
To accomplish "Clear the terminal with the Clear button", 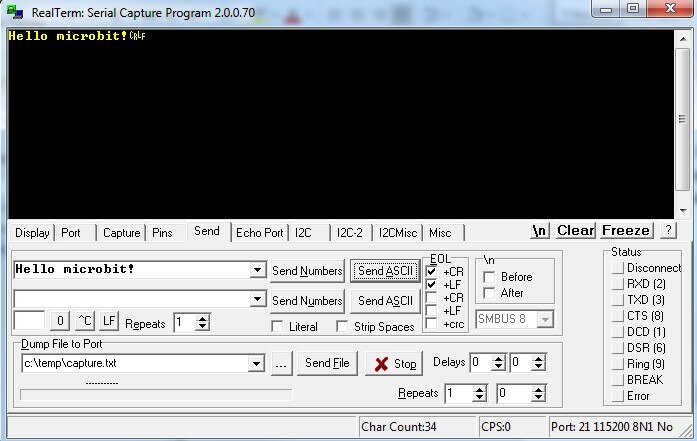I will pos(575,231).
